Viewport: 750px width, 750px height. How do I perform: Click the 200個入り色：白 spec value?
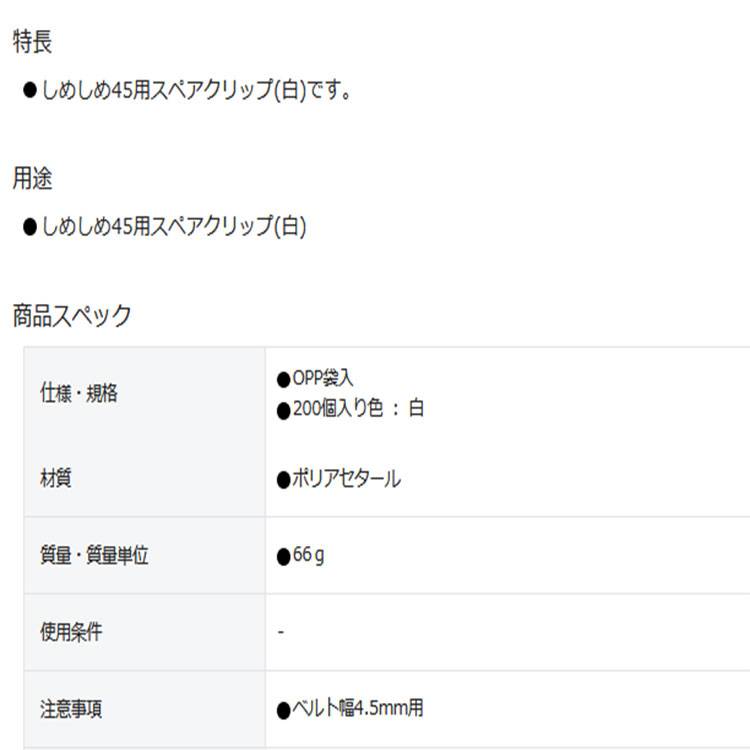point(358,408)
